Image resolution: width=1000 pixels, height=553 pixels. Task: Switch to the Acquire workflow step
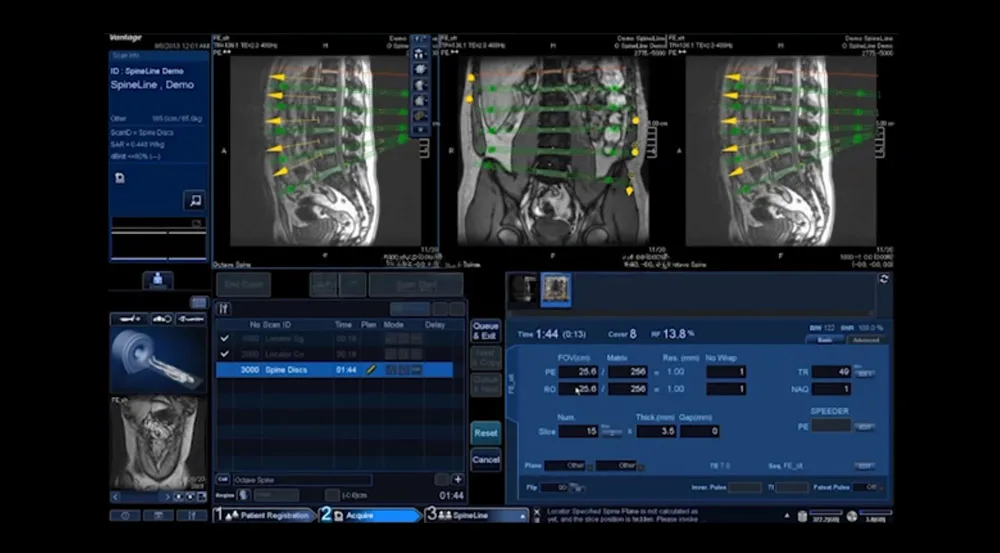click(370, 515)
